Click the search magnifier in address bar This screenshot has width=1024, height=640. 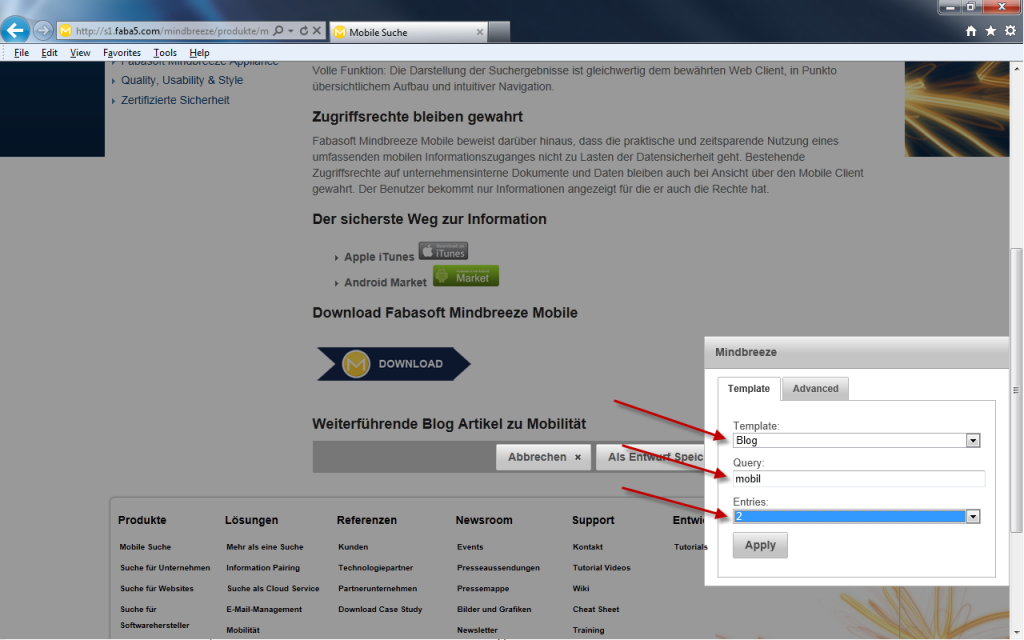278,31
